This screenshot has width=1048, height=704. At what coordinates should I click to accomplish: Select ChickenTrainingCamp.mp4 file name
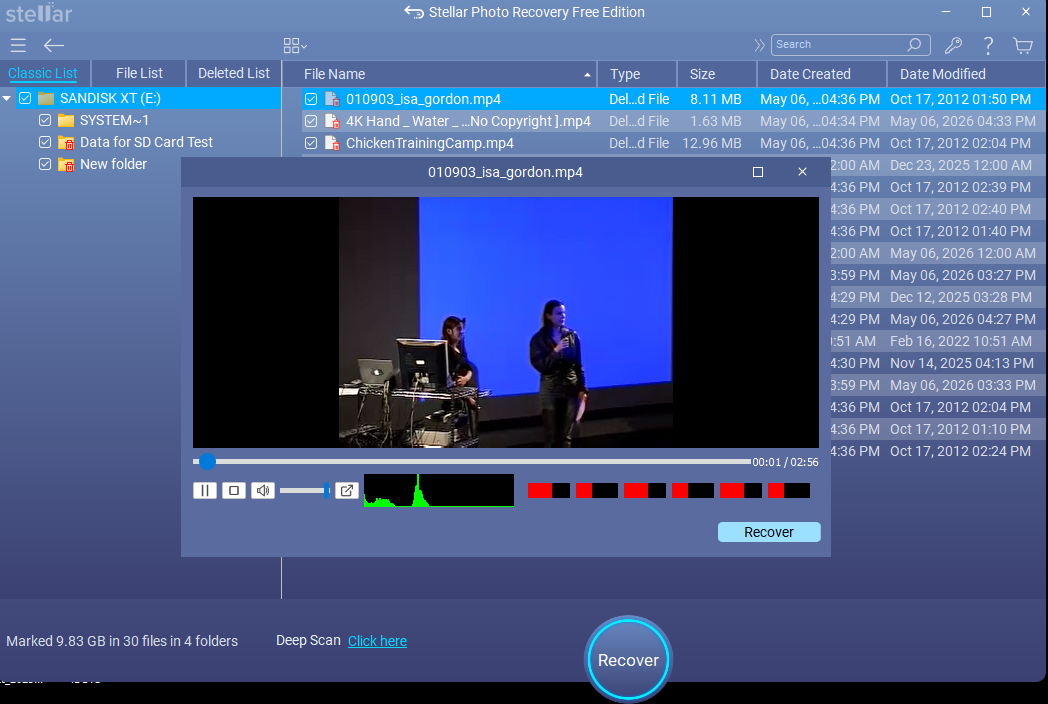pos(430,143)
